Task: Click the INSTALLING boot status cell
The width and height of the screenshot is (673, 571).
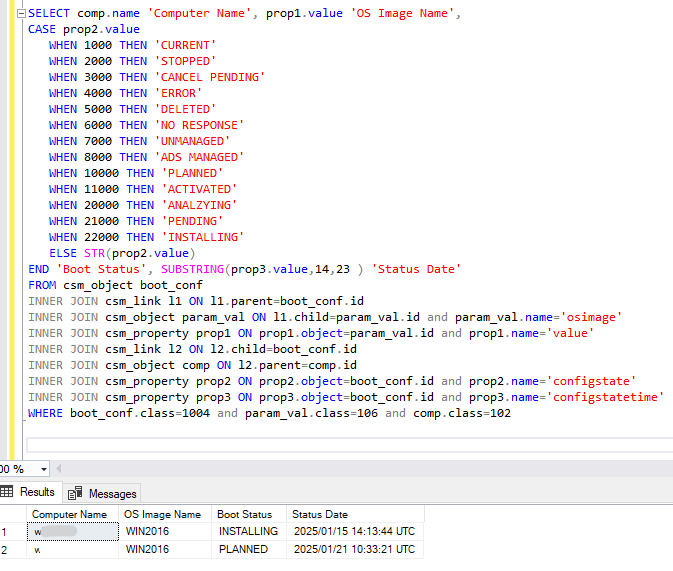Action: pos(248,532)
